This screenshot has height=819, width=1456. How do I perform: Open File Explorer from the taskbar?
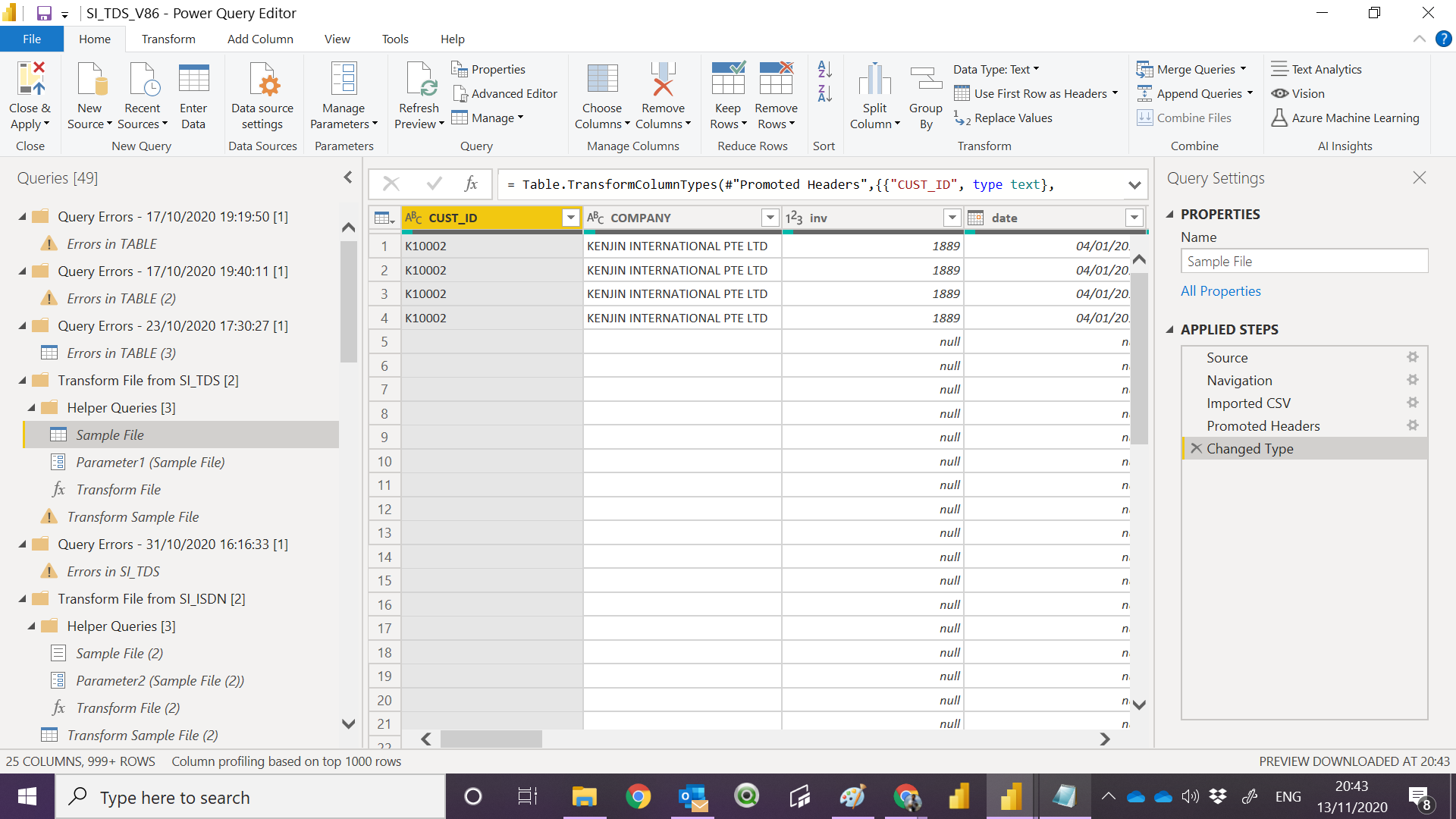pyautogui.click(x=584, y=796)
